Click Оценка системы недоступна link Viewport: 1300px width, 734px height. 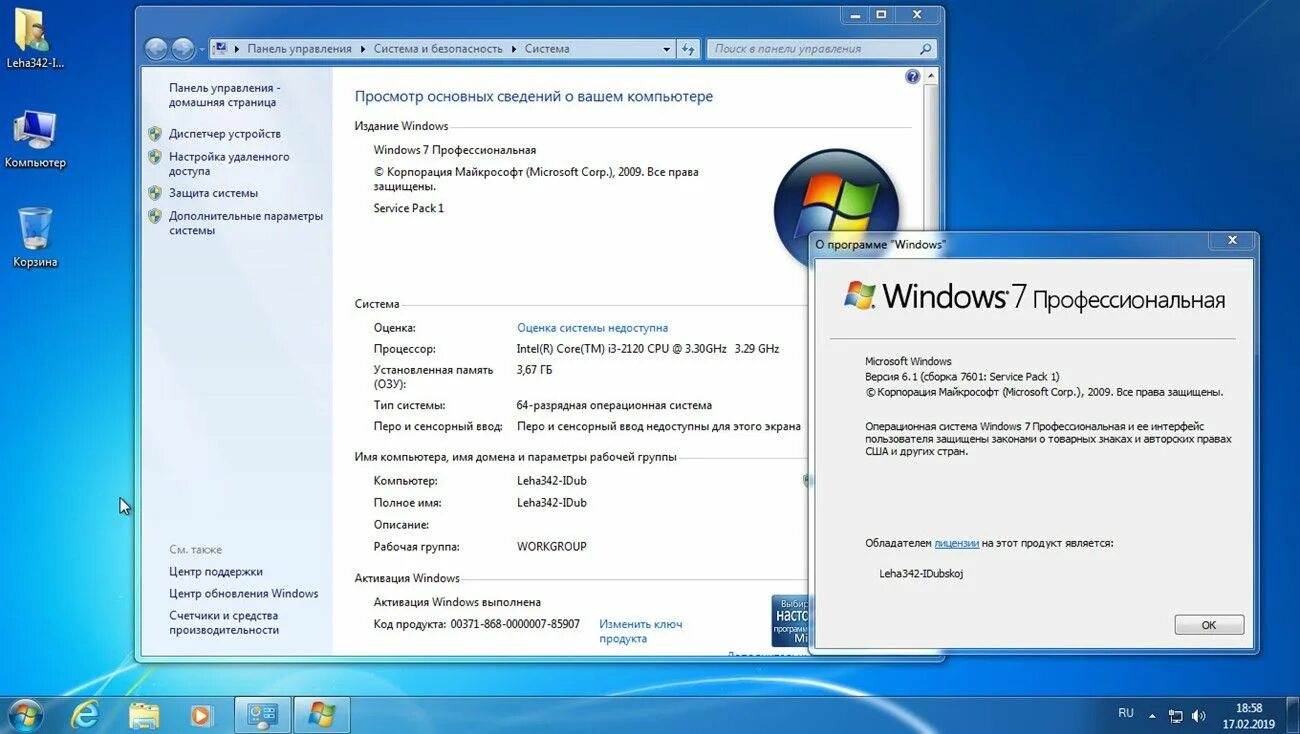pyautogui.click(x=592, y=328)
